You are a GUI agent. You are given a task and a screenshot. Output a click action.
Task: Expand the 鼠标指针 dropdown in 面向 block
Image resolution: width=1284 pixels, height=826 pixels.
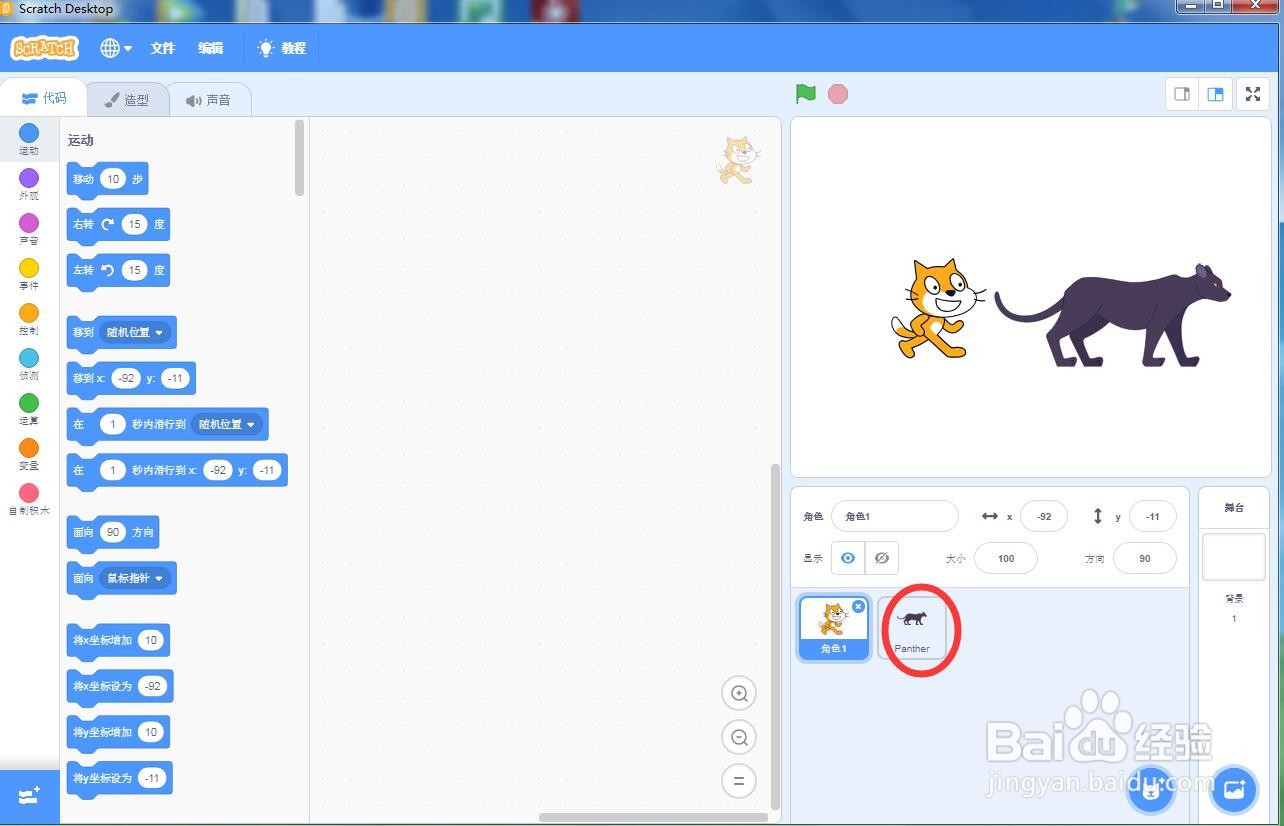tap(134, 578)
